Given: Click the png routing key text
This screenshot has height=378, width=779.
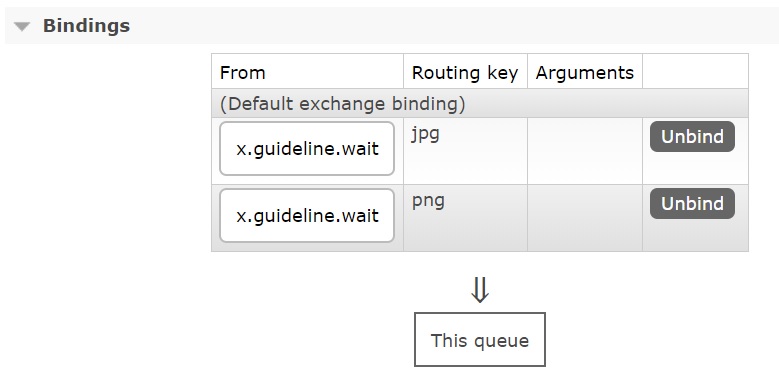Looking at the screenshot, I should click(x=428, y=201).
